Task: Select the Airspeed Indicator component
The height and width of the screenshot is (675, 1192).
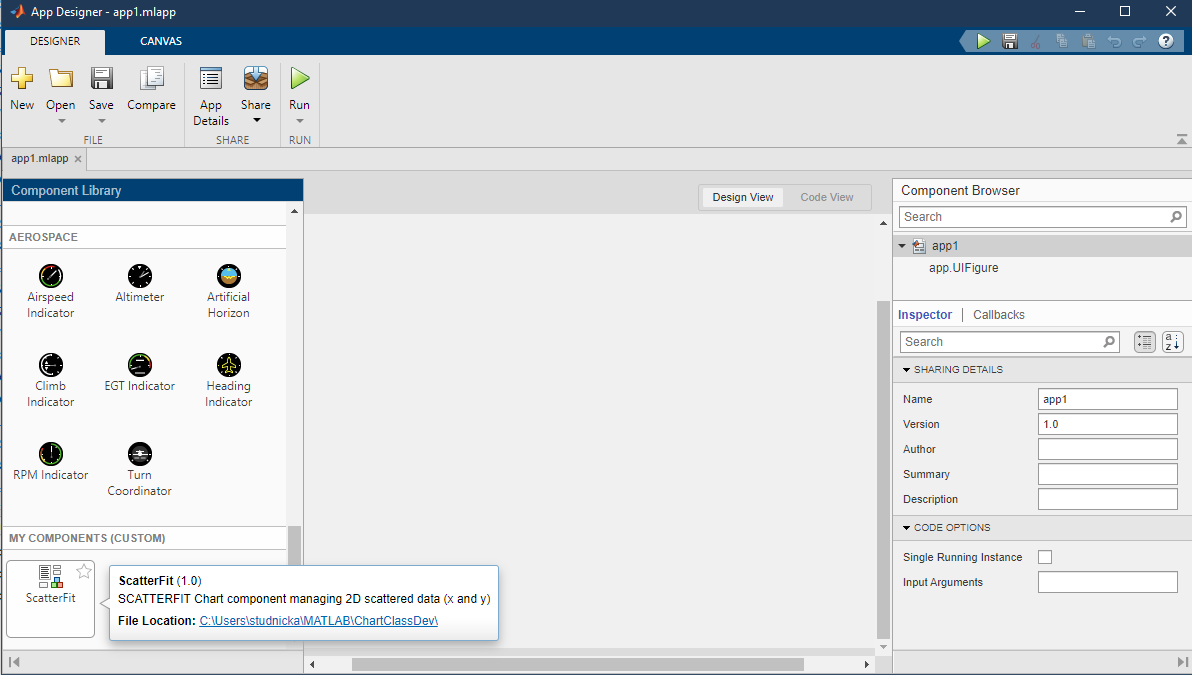Action: (51, 291)
